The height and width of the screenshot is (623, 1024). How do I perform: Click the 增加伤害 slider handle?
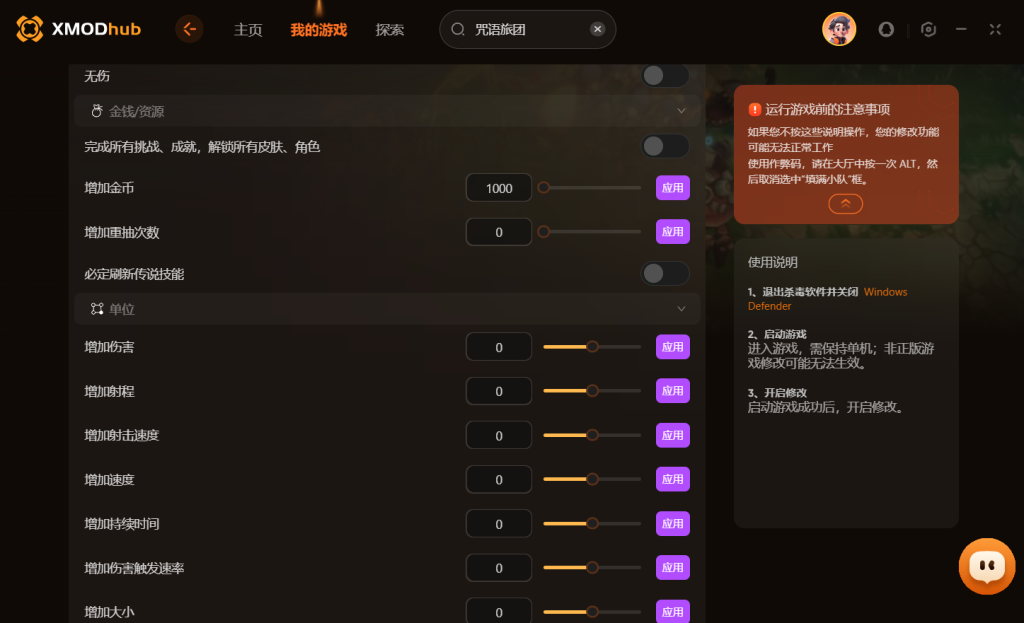[592, 347]
